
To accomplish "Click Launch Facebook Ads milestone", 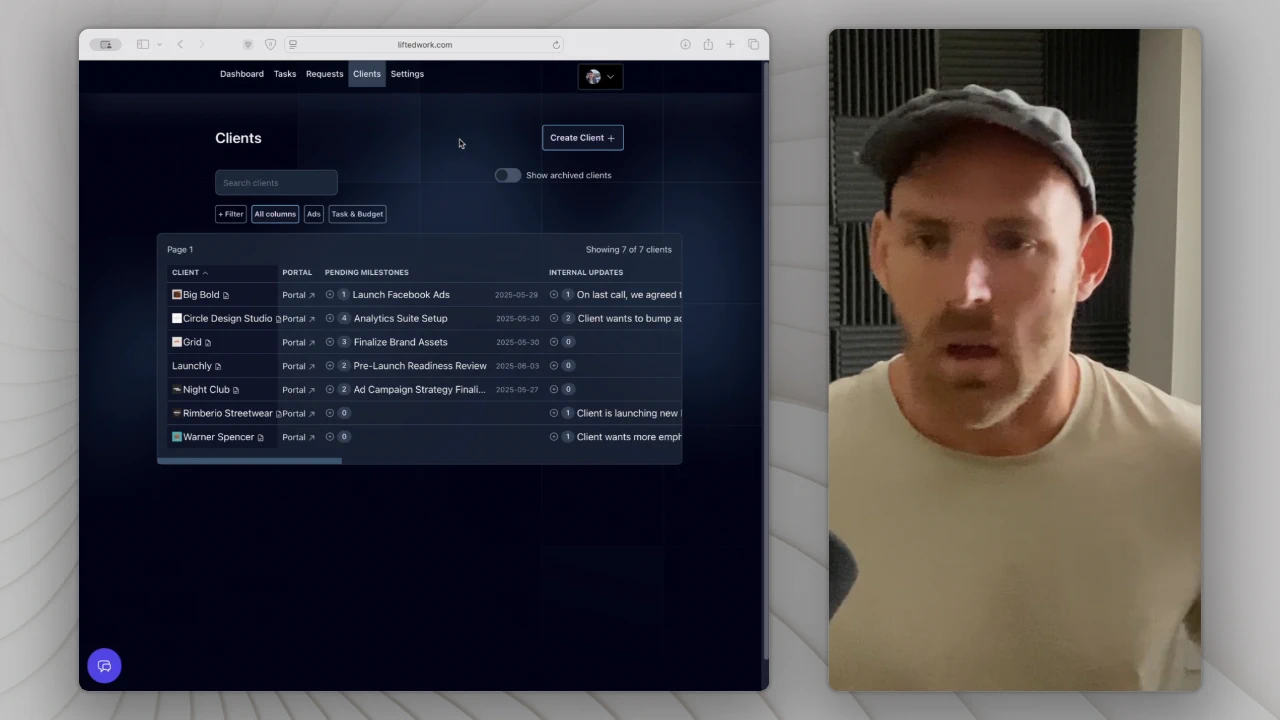I will (x=401, y=295).
